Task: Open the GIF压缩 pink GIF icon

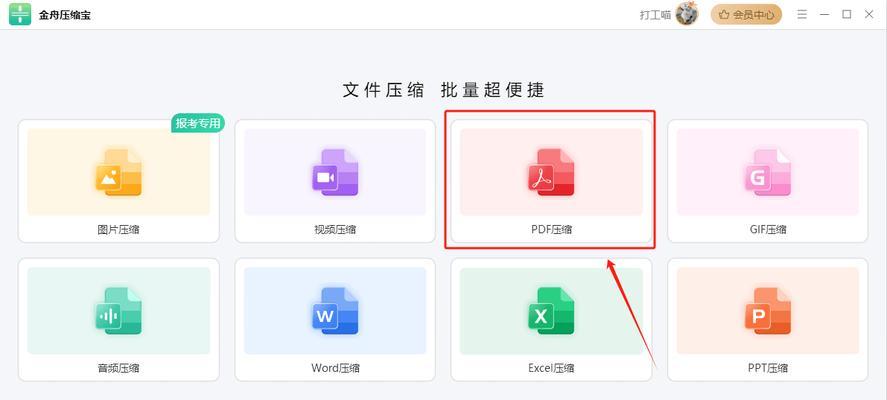Action: click(x=768, y=172)
